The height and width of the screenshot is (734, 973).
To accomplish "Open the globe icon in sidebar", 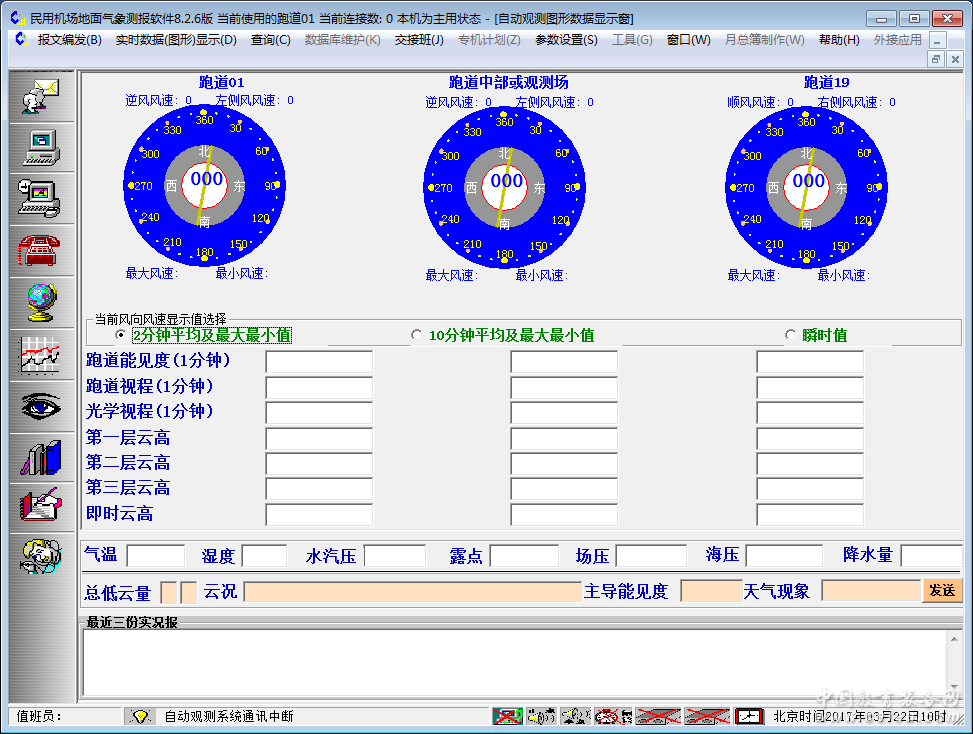I will (41, 302).
